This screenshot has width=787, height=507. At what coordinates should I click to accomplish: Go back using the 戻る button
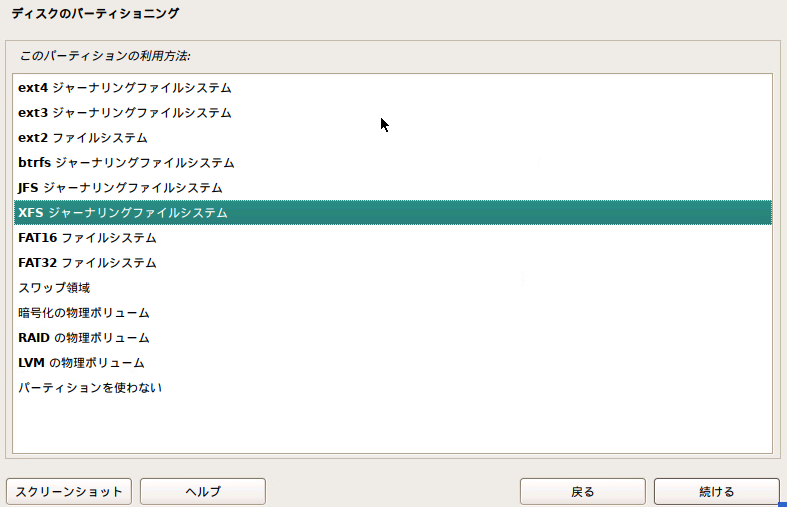[x=583, y=491]
